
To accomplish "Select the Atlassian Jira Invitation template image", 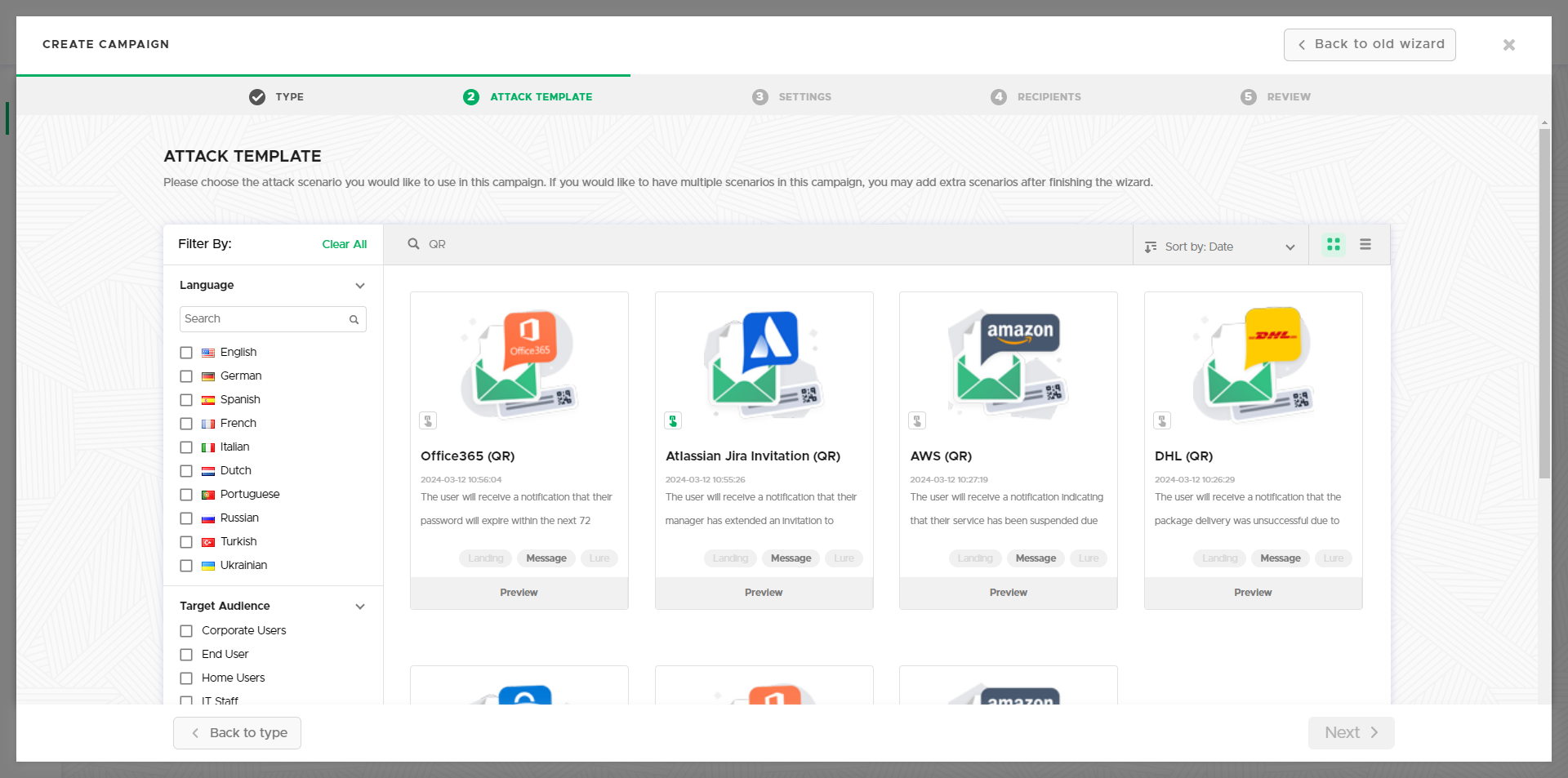I will [764, 365].
